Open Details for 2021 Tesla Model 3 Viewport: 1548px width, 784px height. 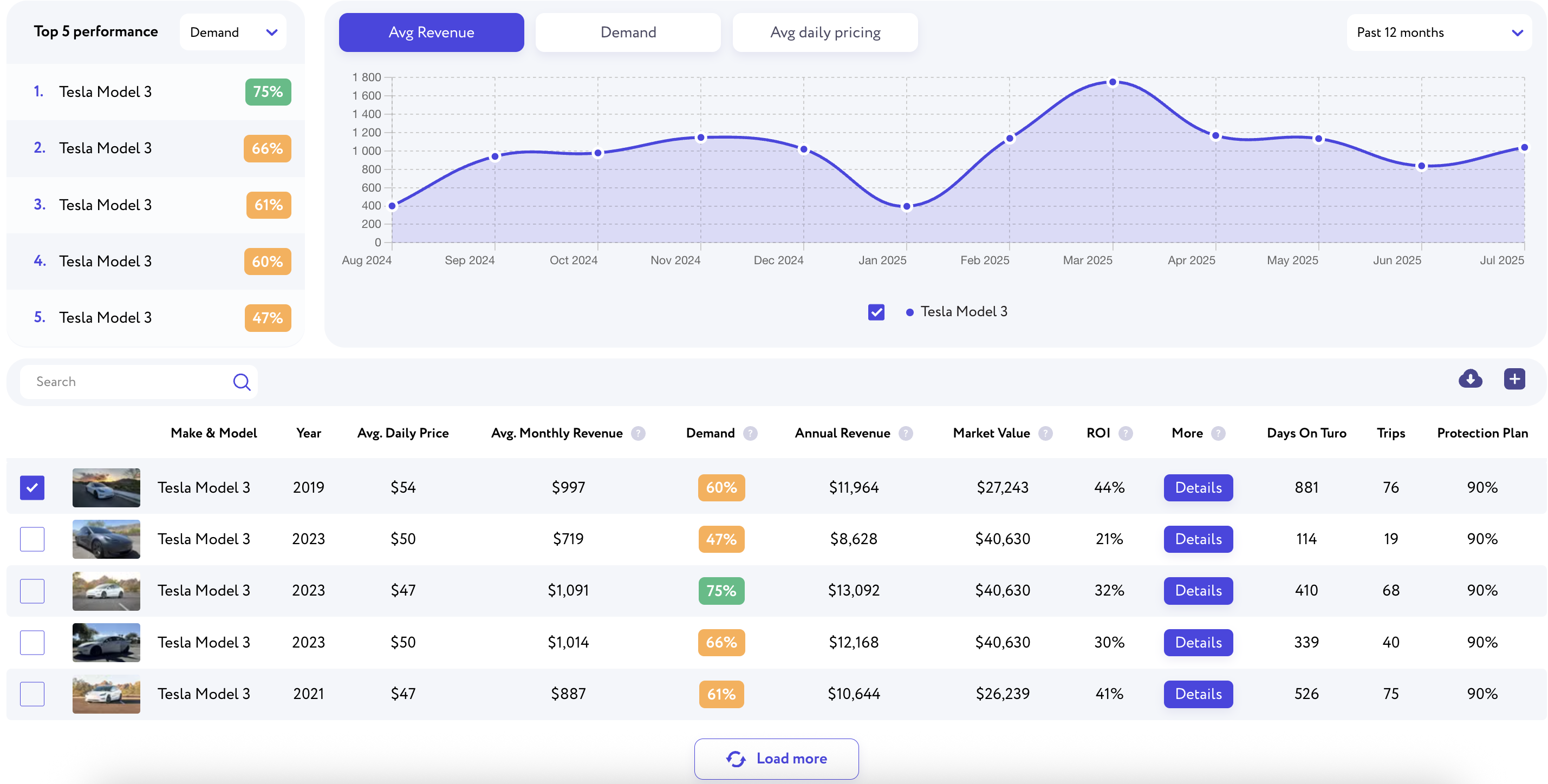(x=1198, y=694)
